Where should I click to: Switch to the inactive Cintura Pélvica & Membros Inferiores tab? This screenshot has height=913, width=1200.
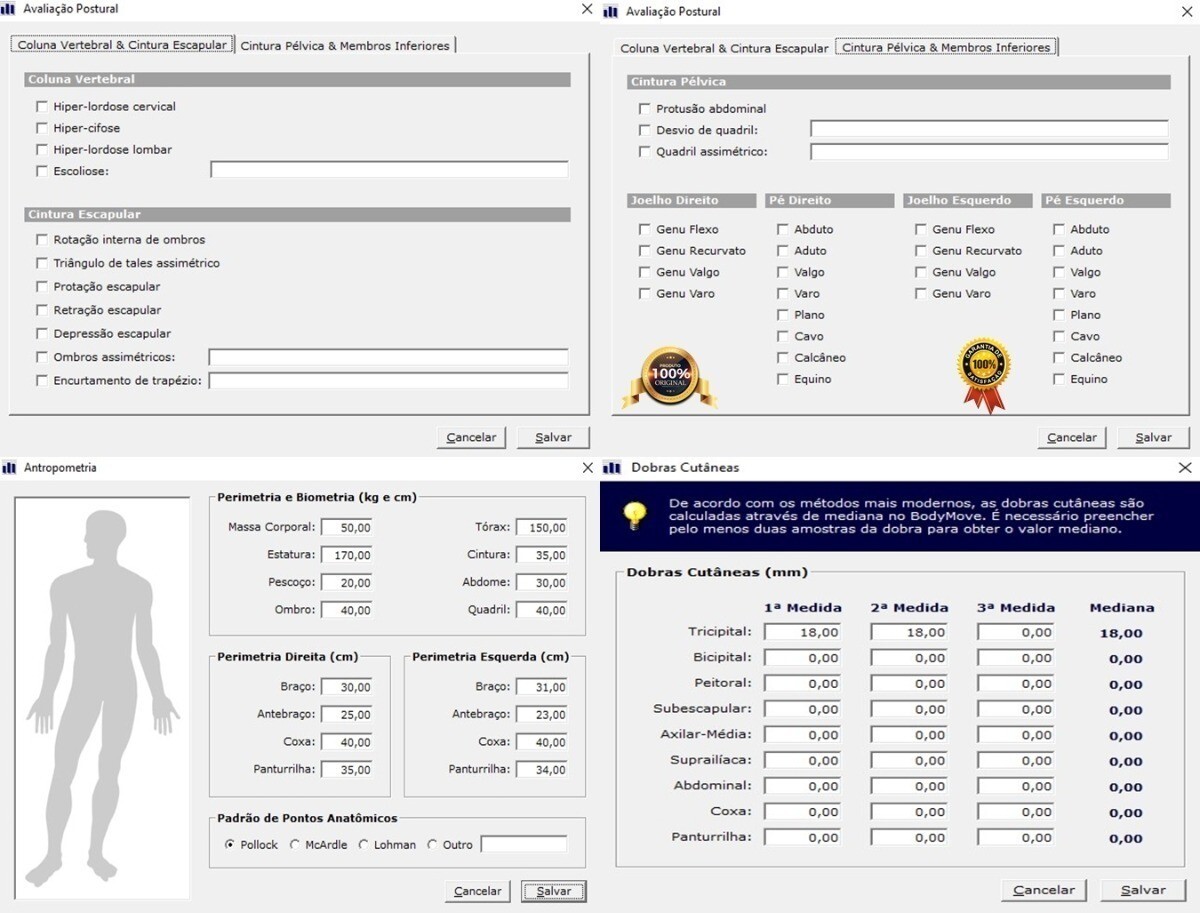(x=345, y=46)
